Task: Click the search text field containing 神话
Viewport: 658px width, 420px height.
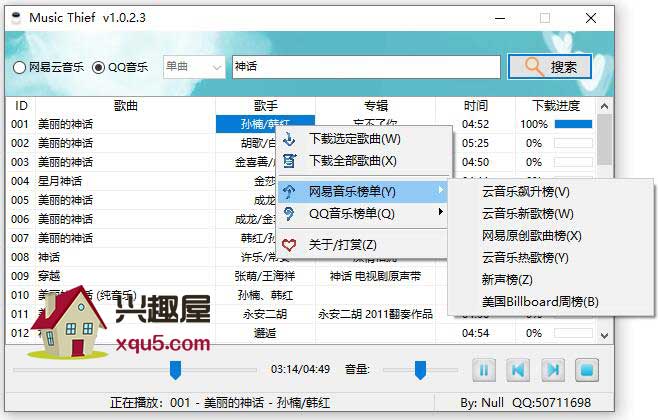Action: (x=366, y=67)
